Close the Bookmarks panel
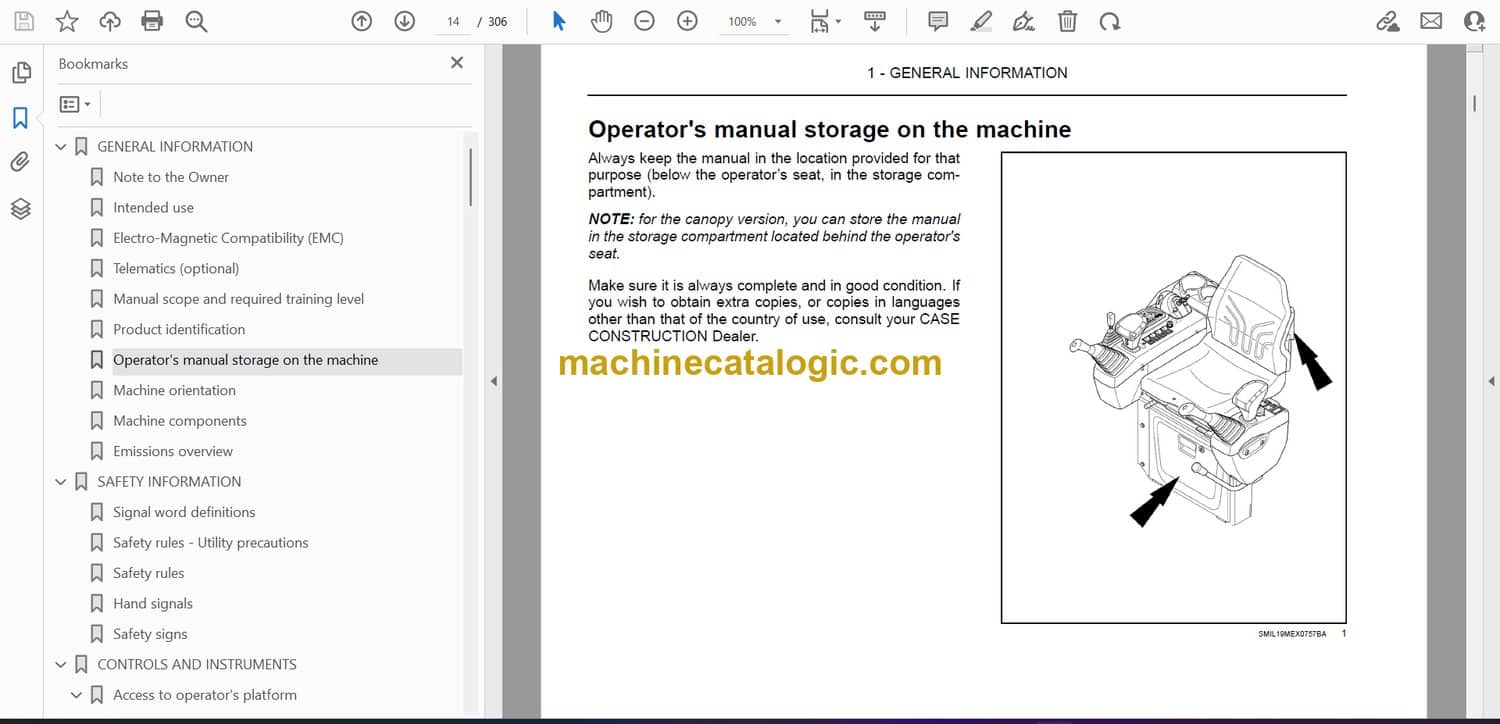This screenshot has width=1500, height=724. click(457, 63)
